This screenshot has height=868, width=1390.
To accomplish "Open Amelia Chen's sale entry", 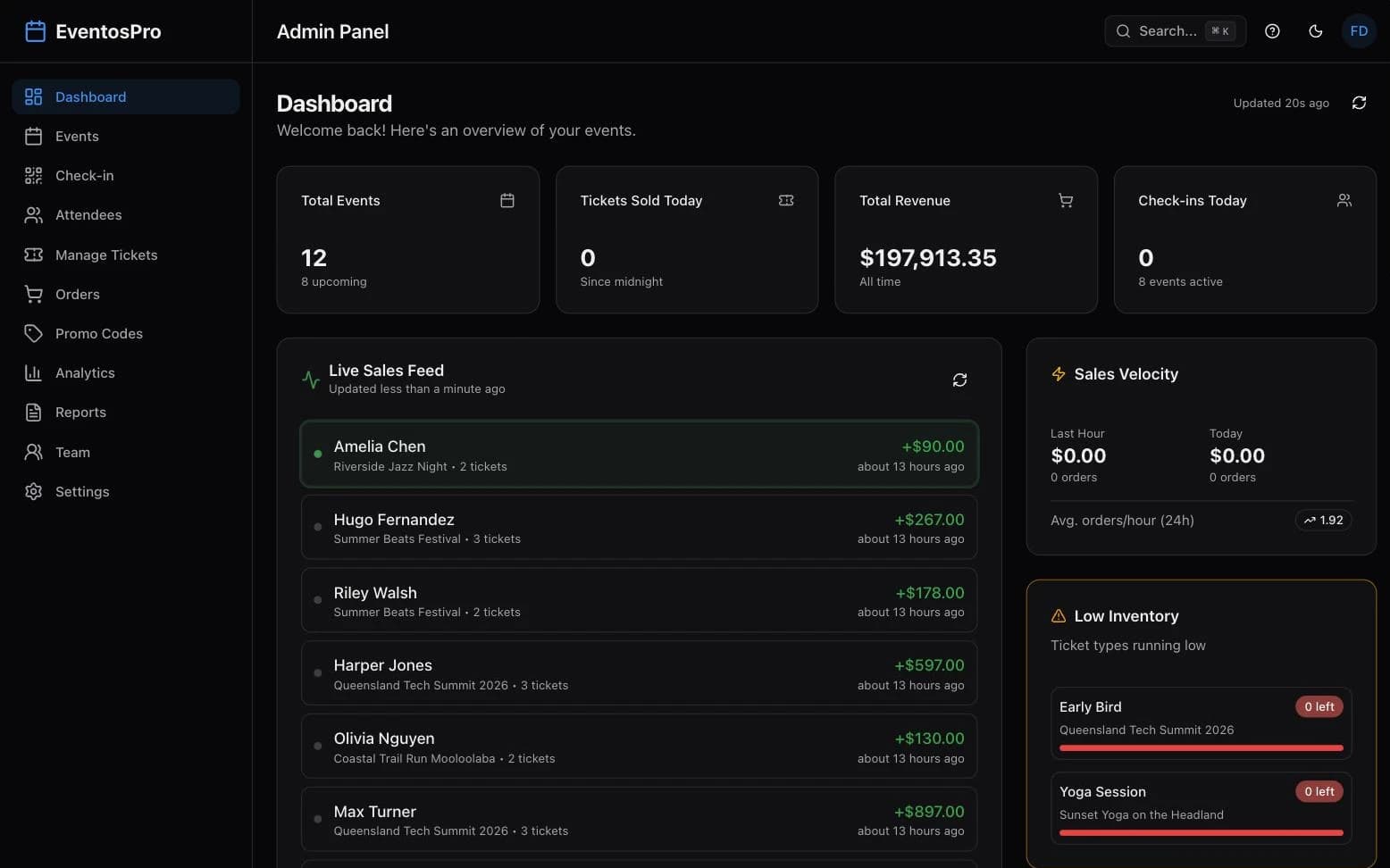I will [639, 454].
